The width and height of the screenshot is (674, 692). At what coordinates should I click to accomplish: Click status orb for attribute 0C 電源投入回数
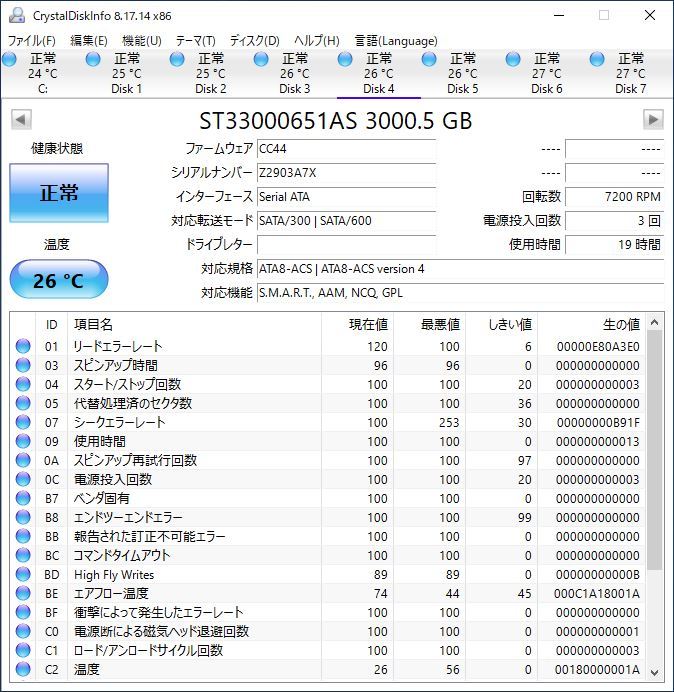(x=23, y=479)
